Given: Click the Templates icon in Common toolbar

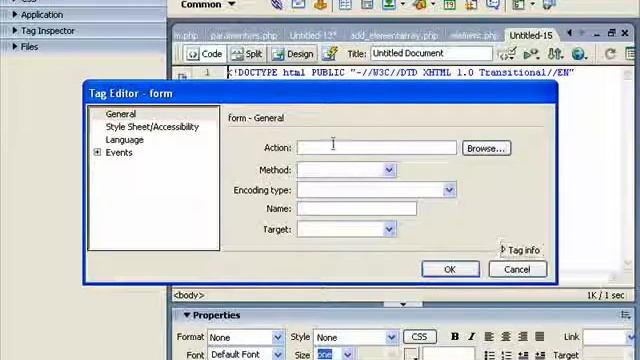Looking at the screenshot, I should tap(519, 4).
